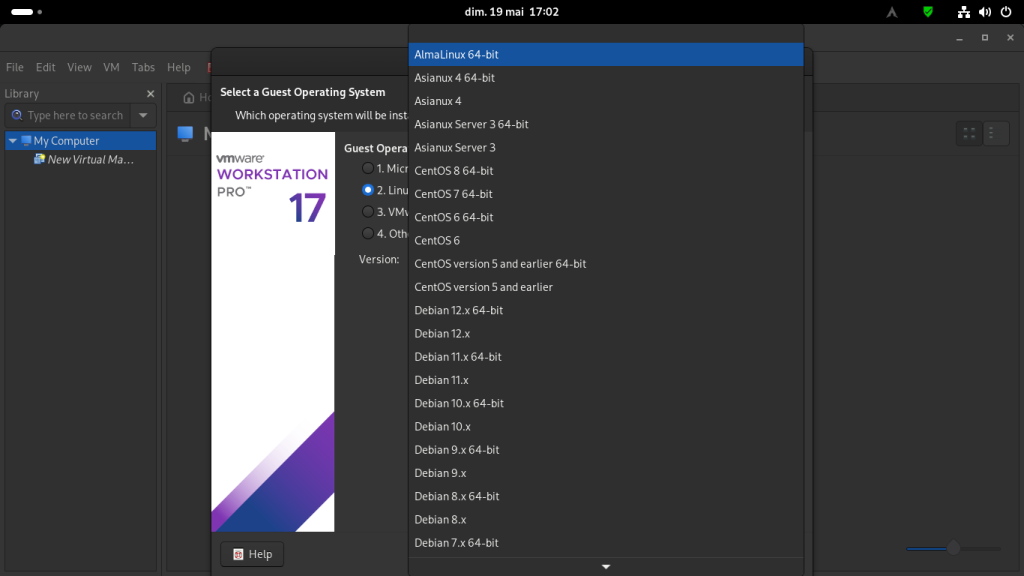Click the Arch logo tray icon
1024x576 pixels.
tap(892, 12)
